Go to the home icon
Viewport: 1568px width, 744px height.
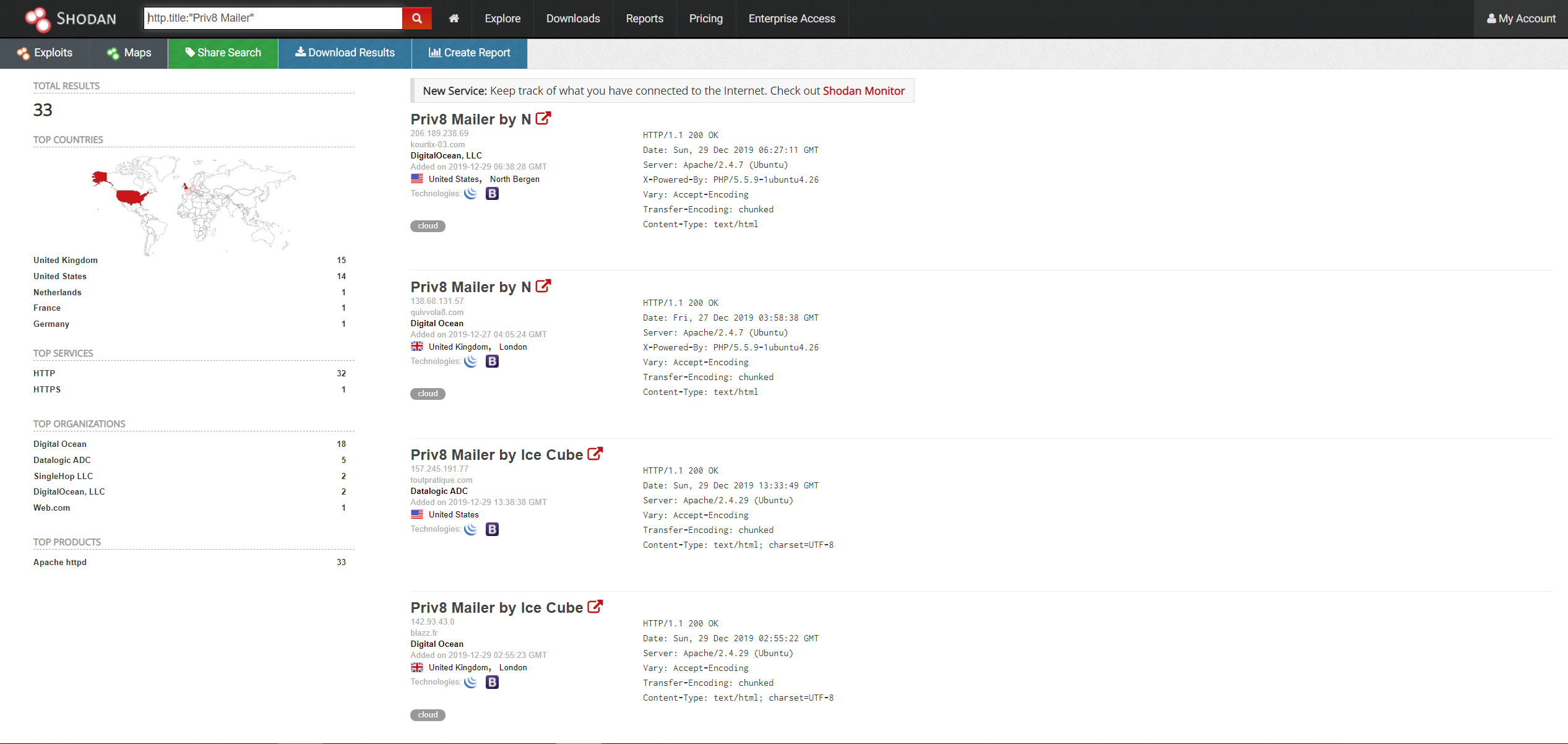454,19
